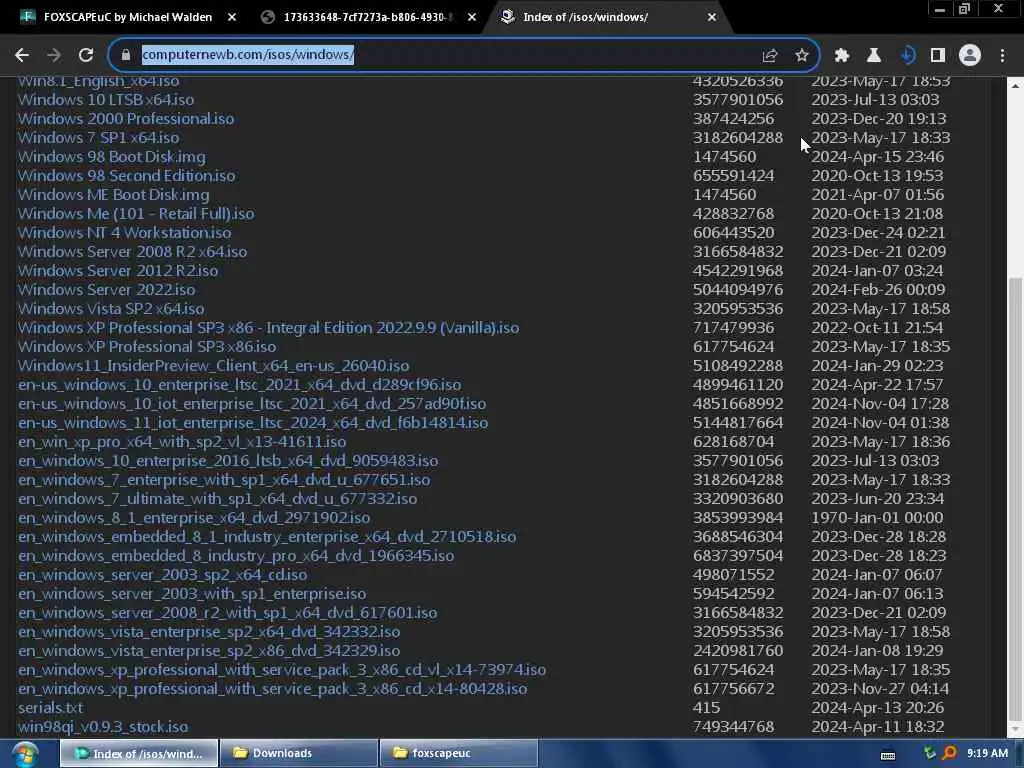Open Chrome Labs flask icon
The height and width of the screenshot is (768, 1024).
[x=874, y=56]
